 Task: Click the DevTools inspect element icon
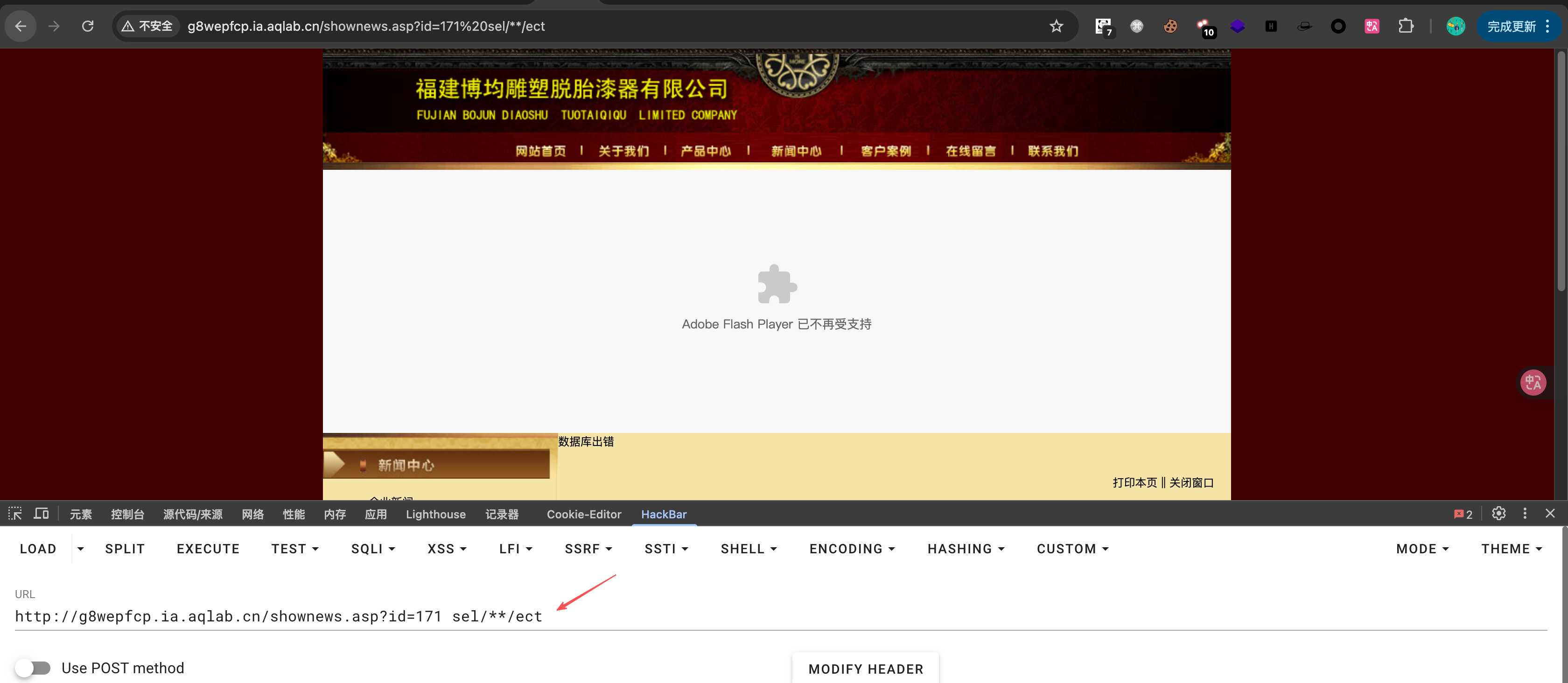click(15, 514)
